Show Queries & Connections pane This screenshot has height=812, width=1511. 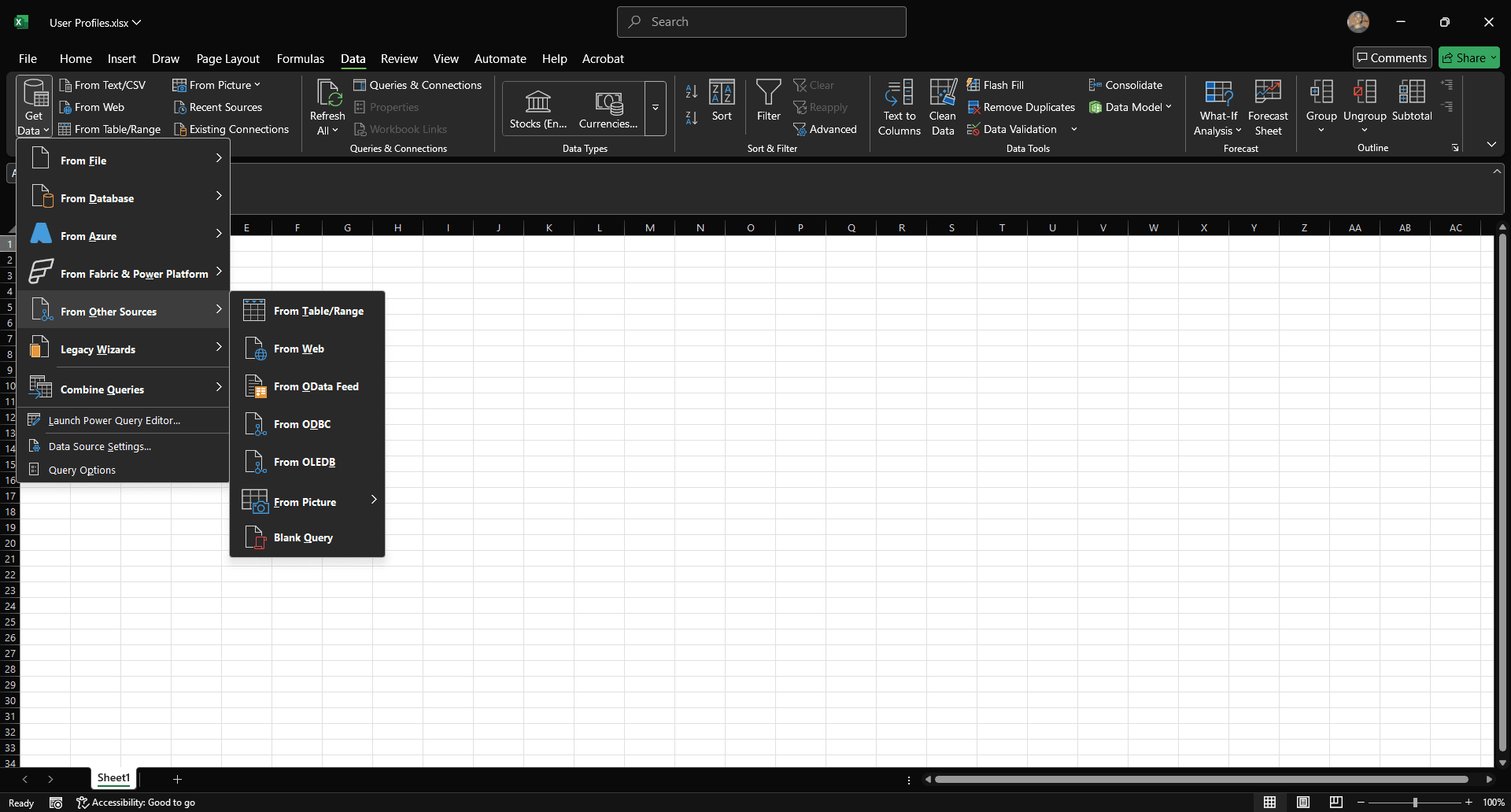pos(417,85)
